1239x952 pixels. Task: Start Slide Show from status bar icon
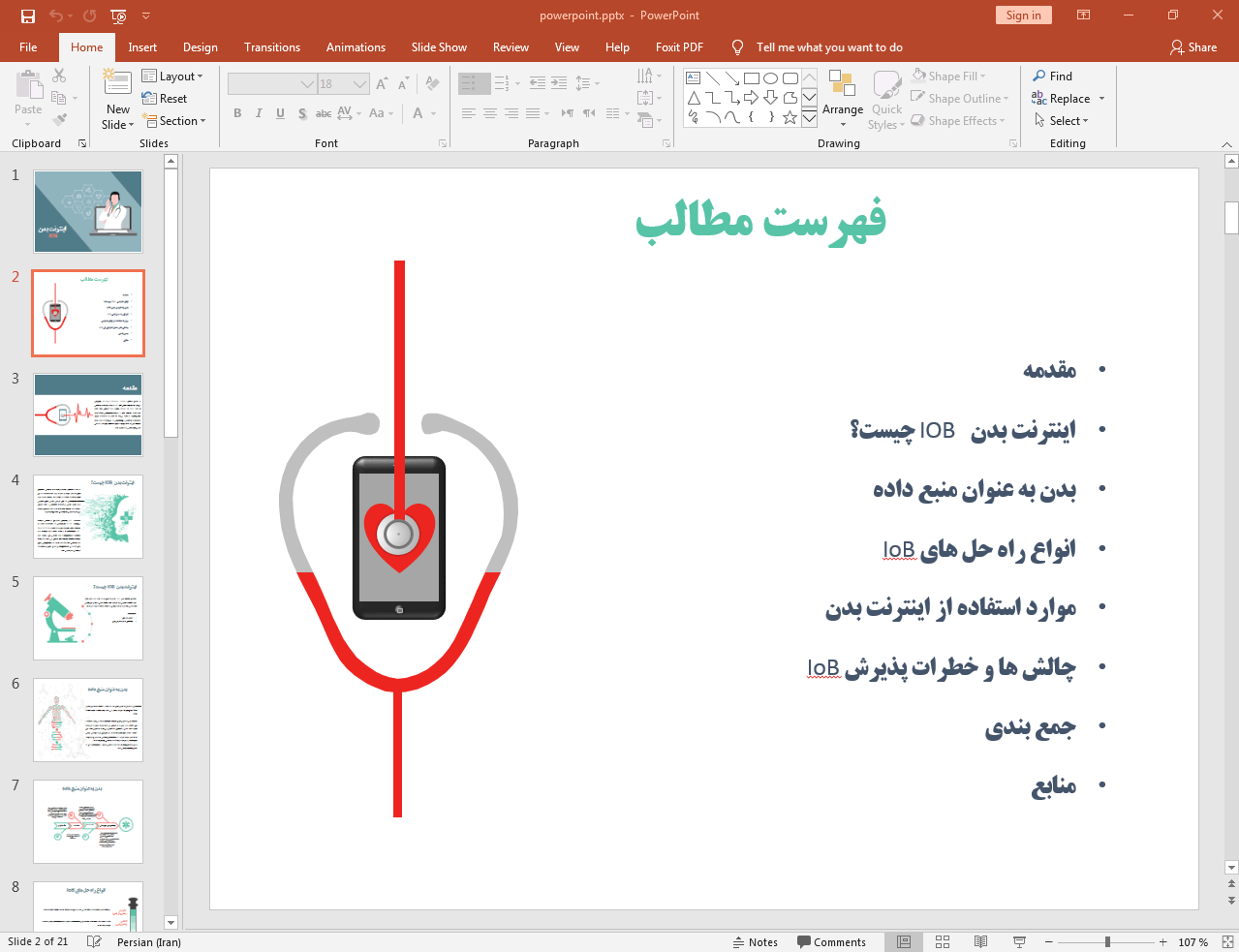pos(1019,942)
